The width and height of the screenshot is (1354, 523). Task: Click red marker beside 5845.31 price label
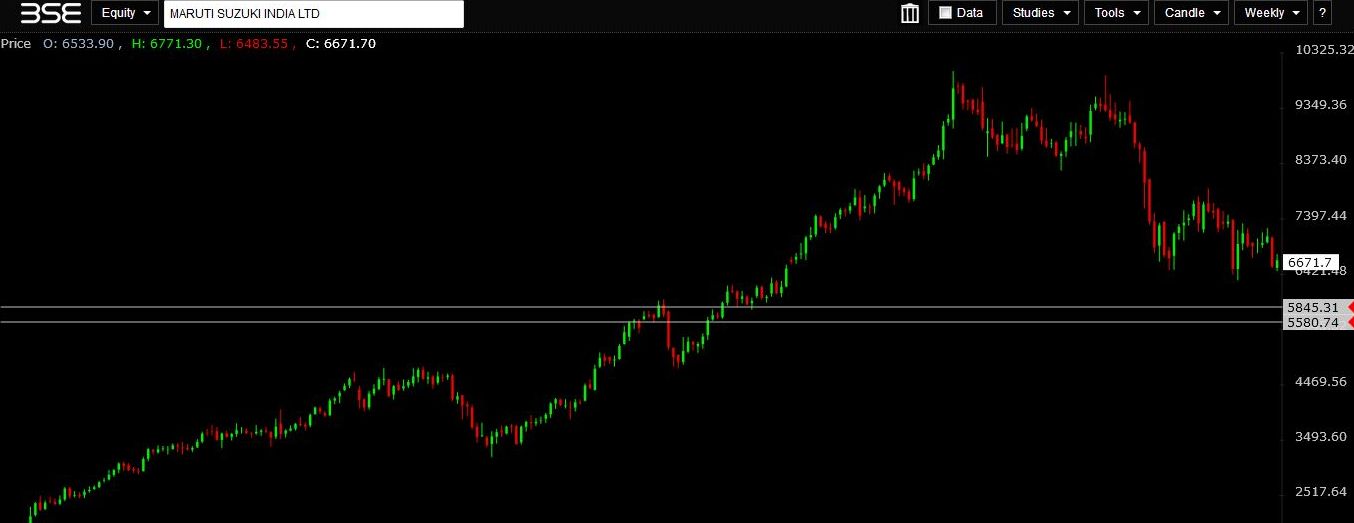tap(1349, 307)
